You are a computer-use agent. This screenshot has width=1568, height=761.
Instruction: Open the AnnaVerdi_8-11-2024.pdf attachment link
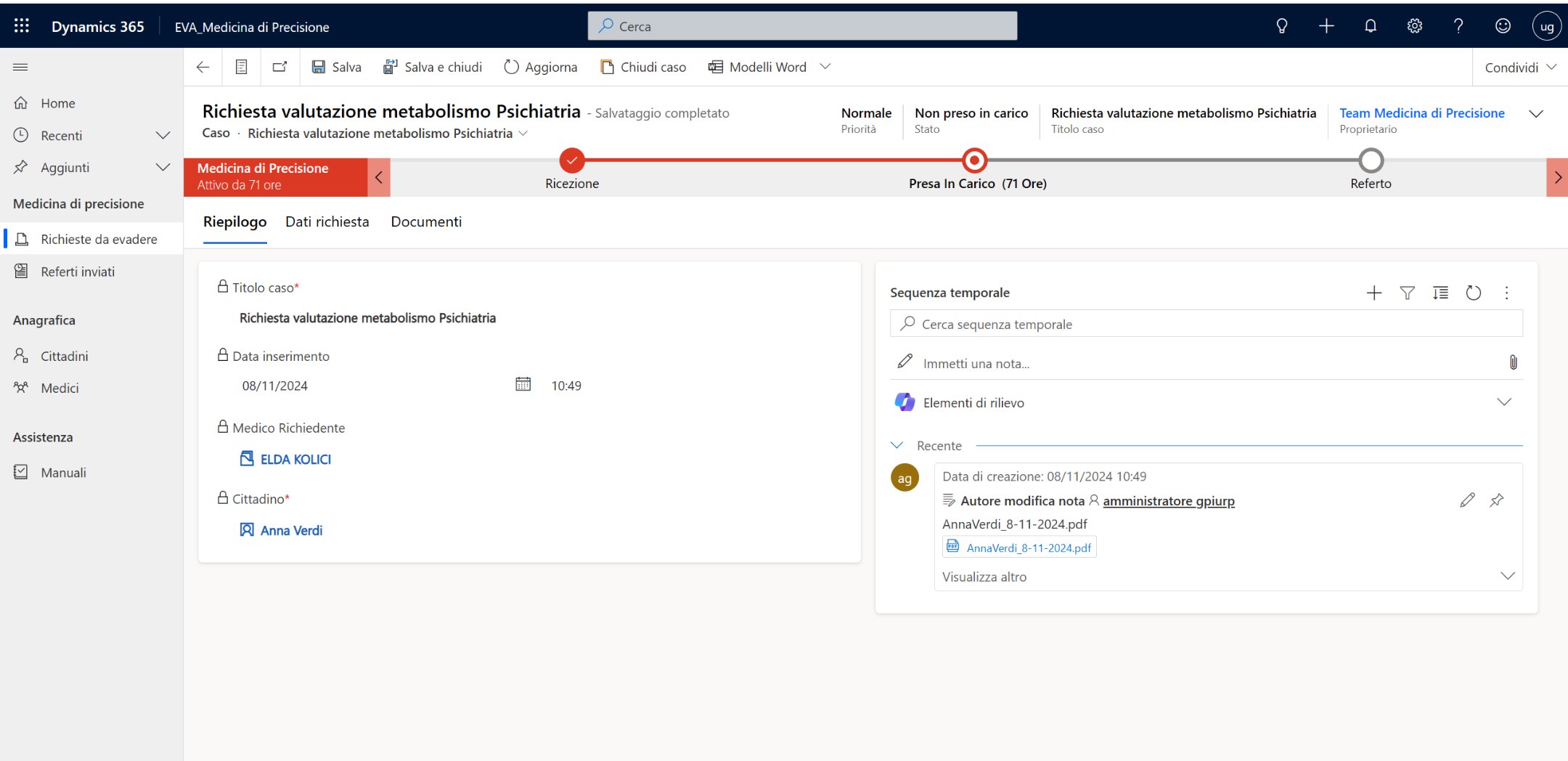[1028, 548]
